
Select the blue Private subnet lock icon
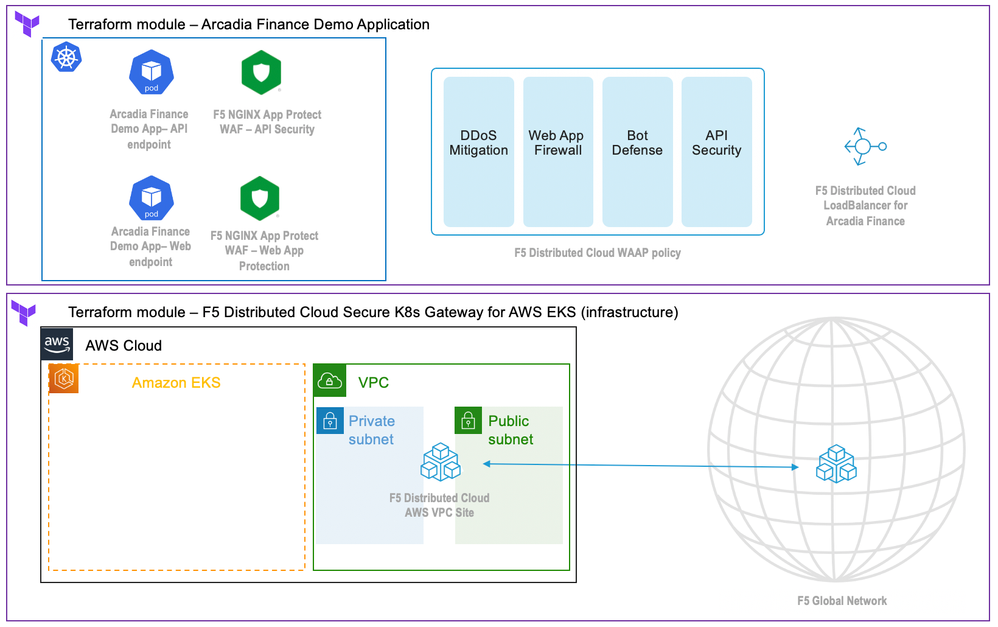(330, 421)
